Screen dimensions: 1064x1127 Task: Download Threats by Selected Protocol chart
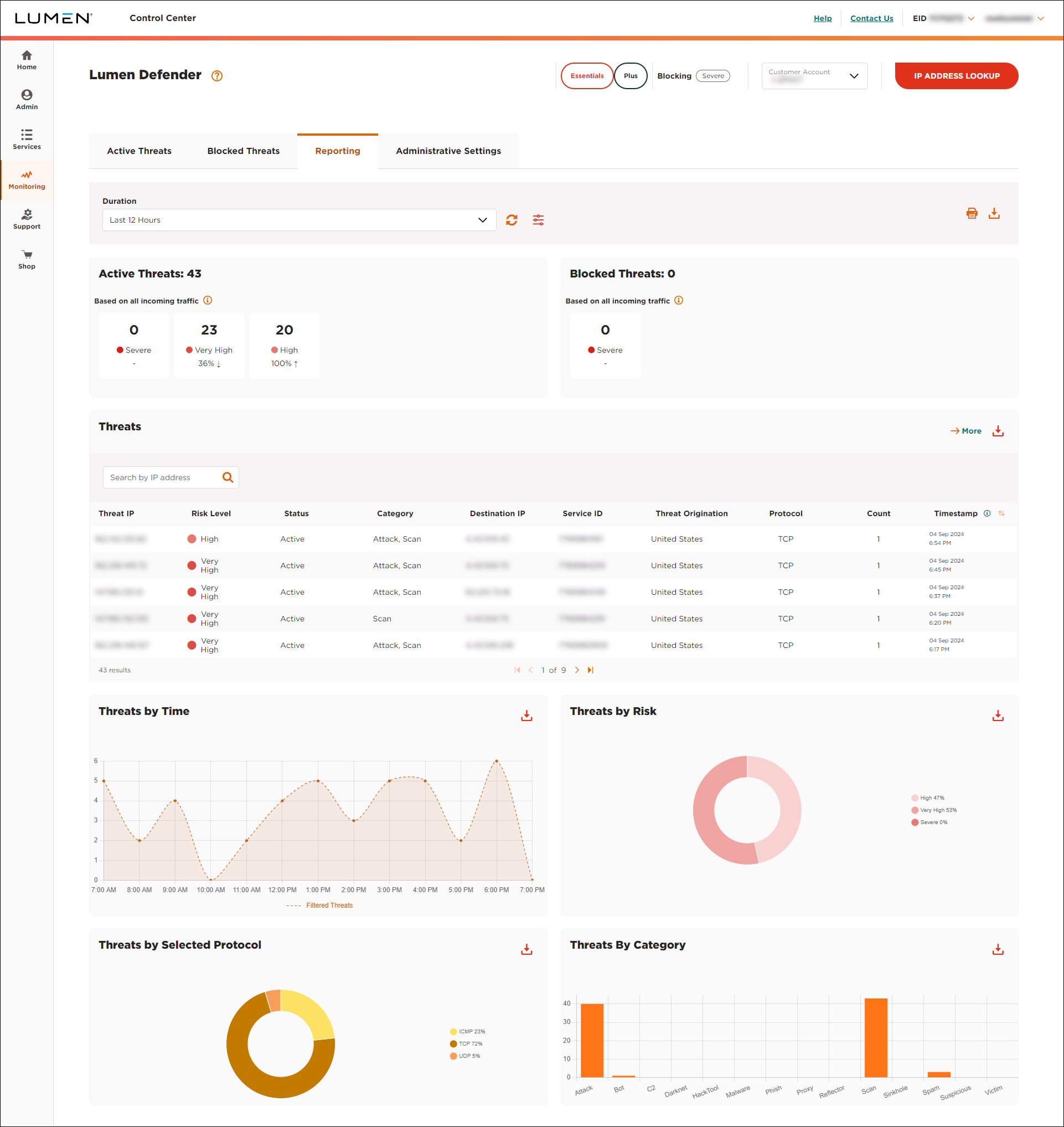526,949
